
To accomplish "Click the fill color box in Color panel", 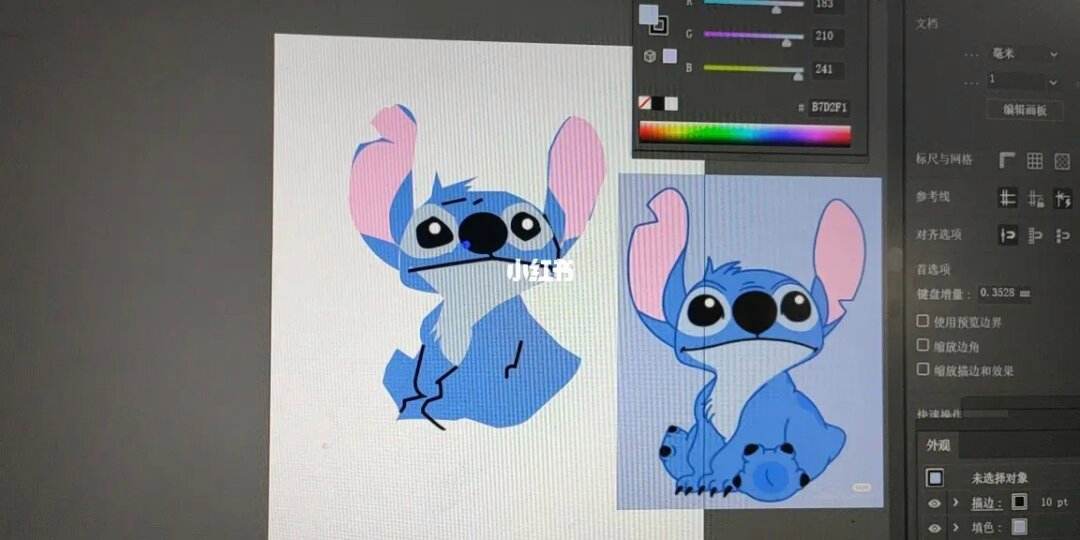I will [648, 14].
